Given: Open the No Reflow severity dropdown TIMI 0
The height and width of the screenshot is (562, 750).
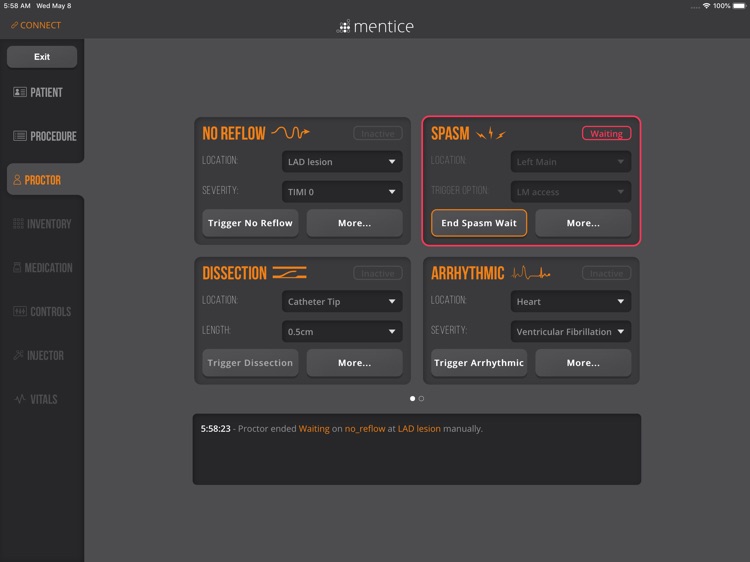Looking at the screenshot, I should click(x=342, y=192).
